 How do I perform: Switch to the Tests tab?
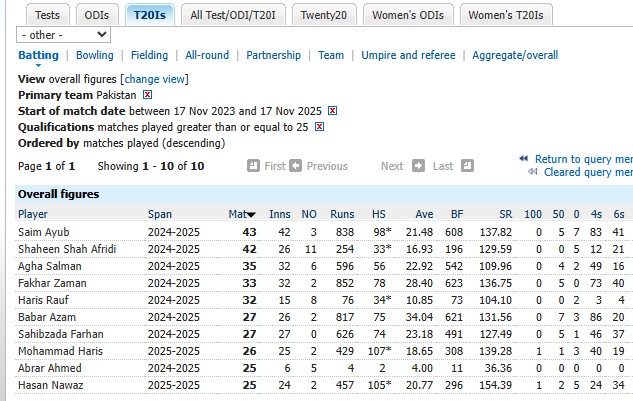(x=46, y=15)
